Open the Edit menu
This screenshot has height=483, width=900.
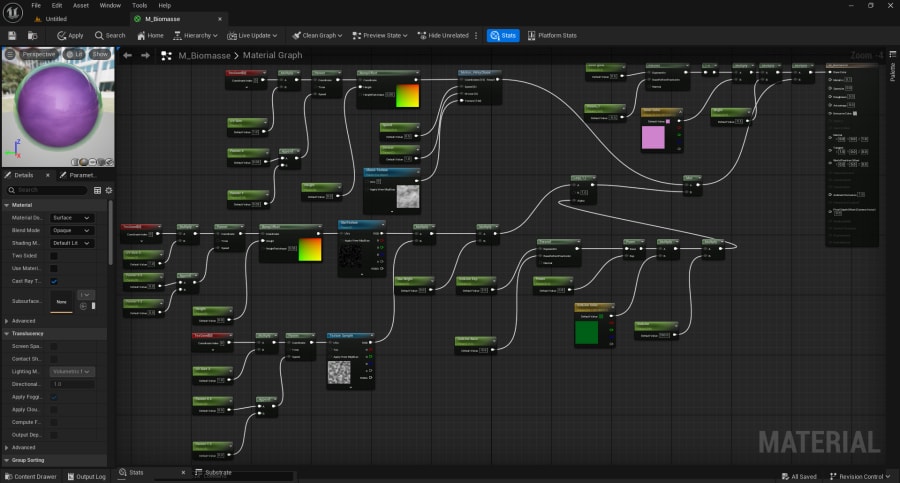coord(57,5)
